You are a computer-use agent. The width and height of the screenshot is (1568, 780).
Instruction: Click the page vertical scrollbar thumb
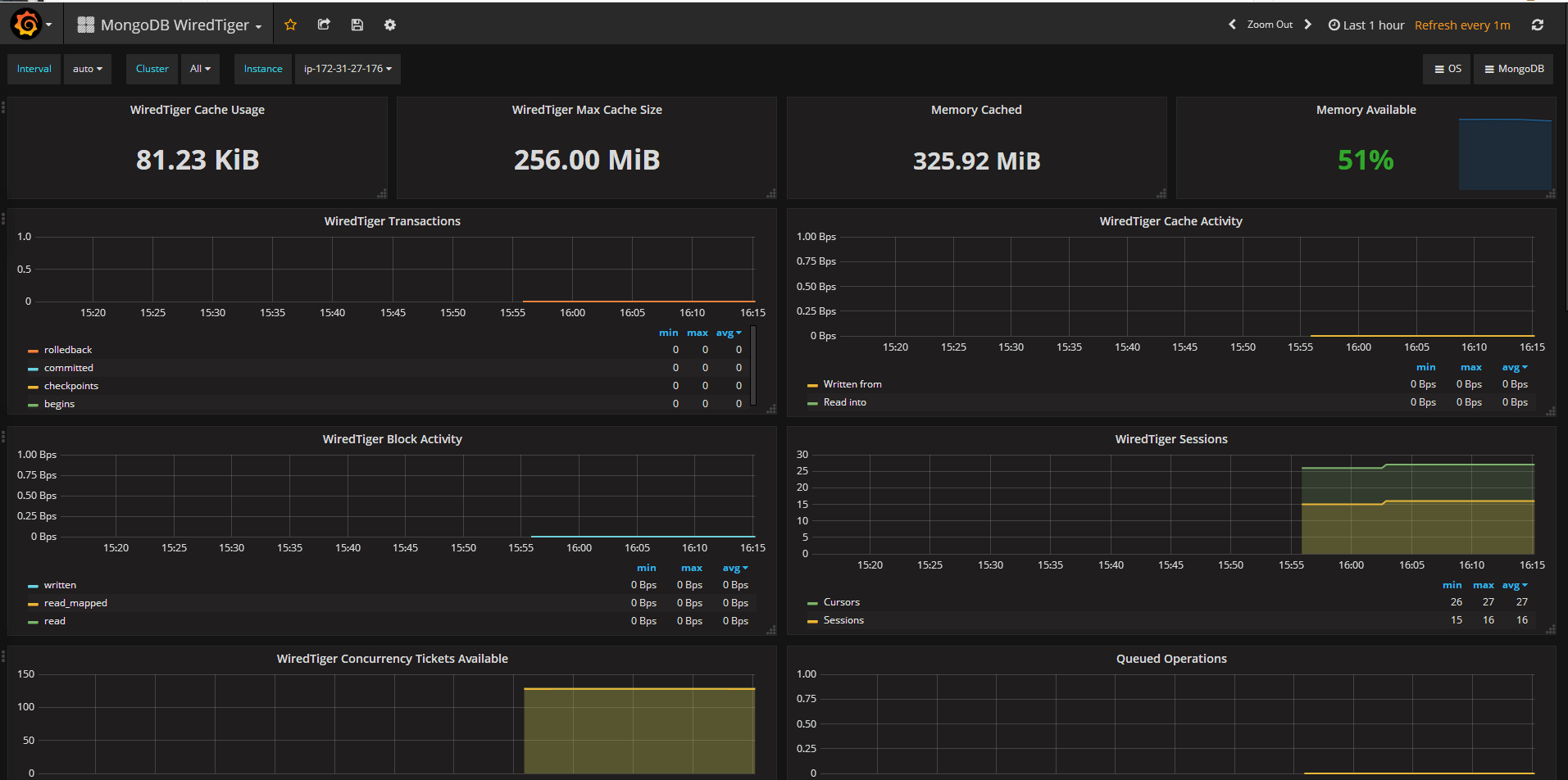pos(1565,156)
